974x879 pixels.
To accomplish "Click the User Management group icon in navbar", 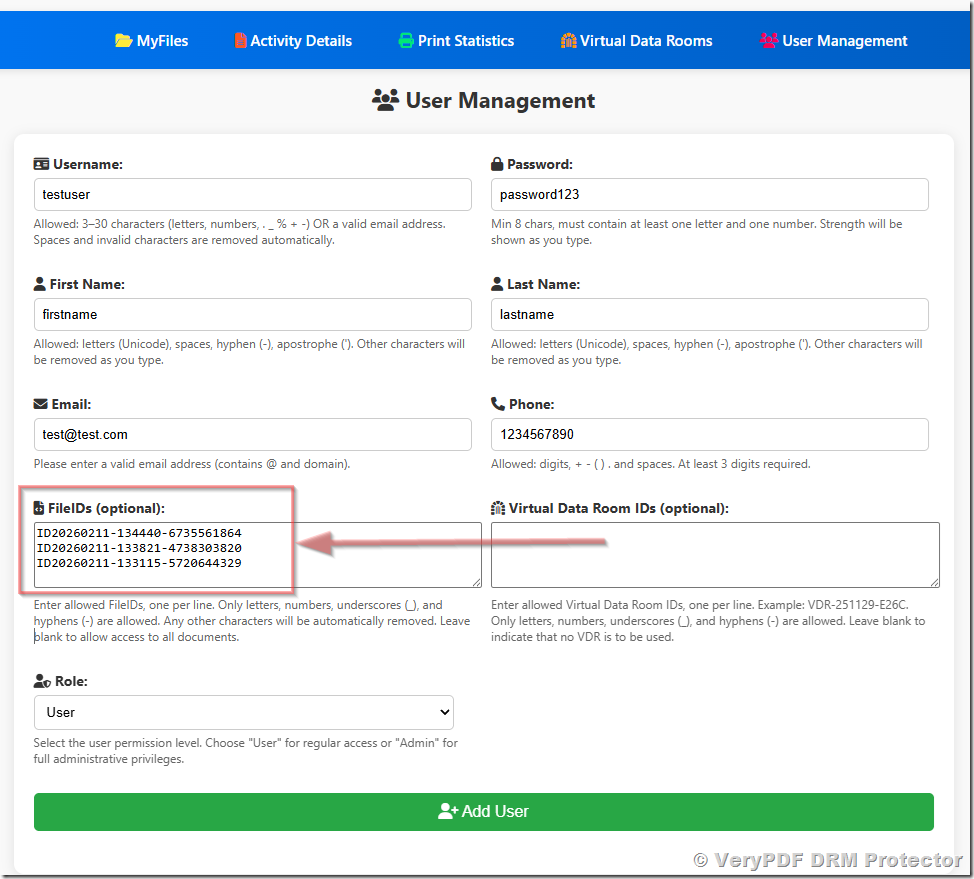I will tap(768, 41).
